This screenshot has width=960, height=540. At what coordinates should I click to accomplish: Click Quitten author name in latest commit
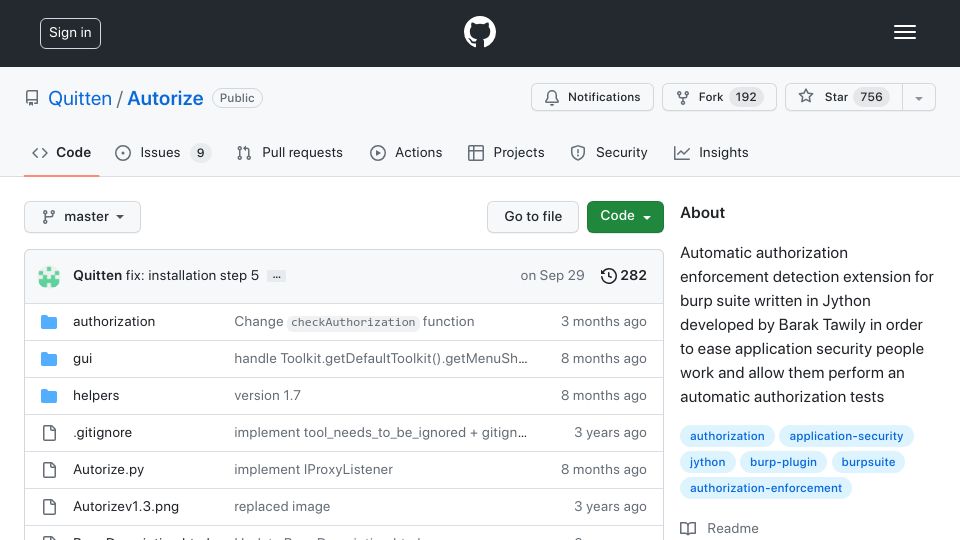pyautogui.click(x=97, y=276)
